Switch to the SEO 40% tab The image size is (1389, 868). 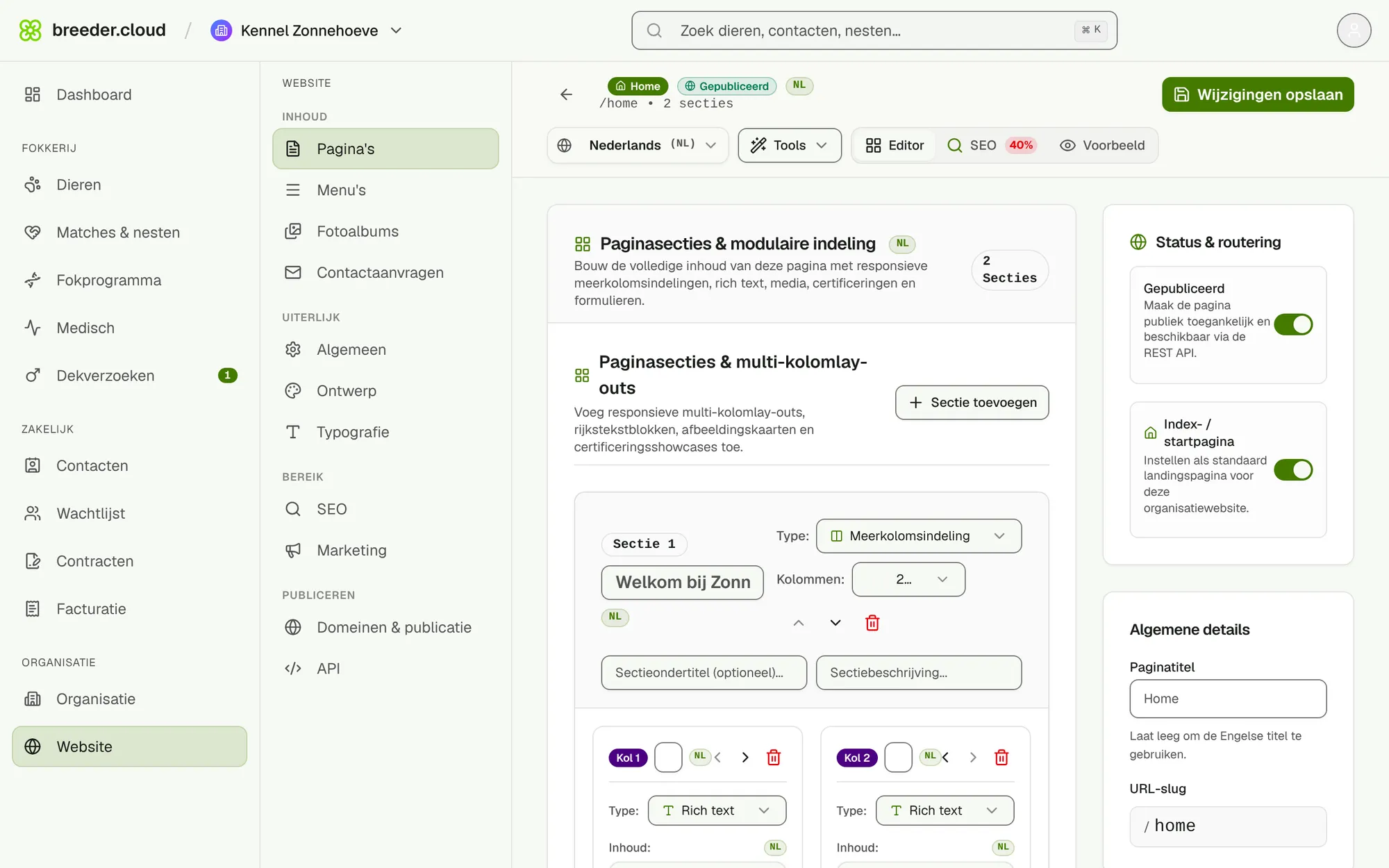(992, 145)
